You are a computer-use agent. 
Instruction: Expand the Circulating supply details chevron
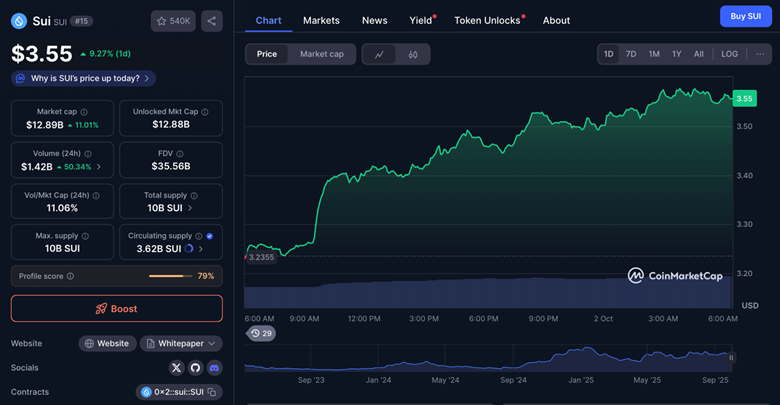(201, 249)
